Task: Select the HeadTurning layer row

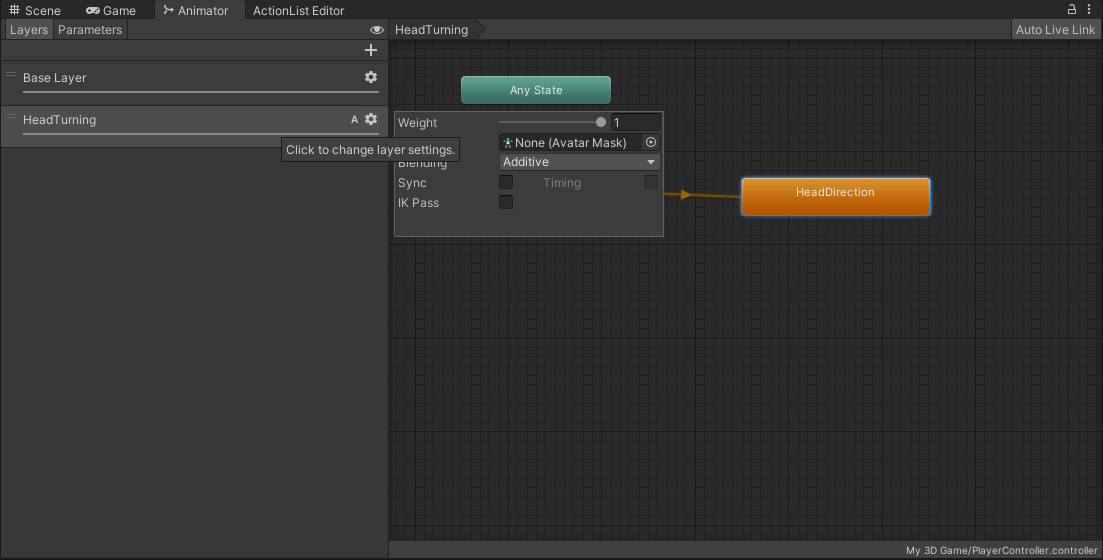Action: (194, 125)
